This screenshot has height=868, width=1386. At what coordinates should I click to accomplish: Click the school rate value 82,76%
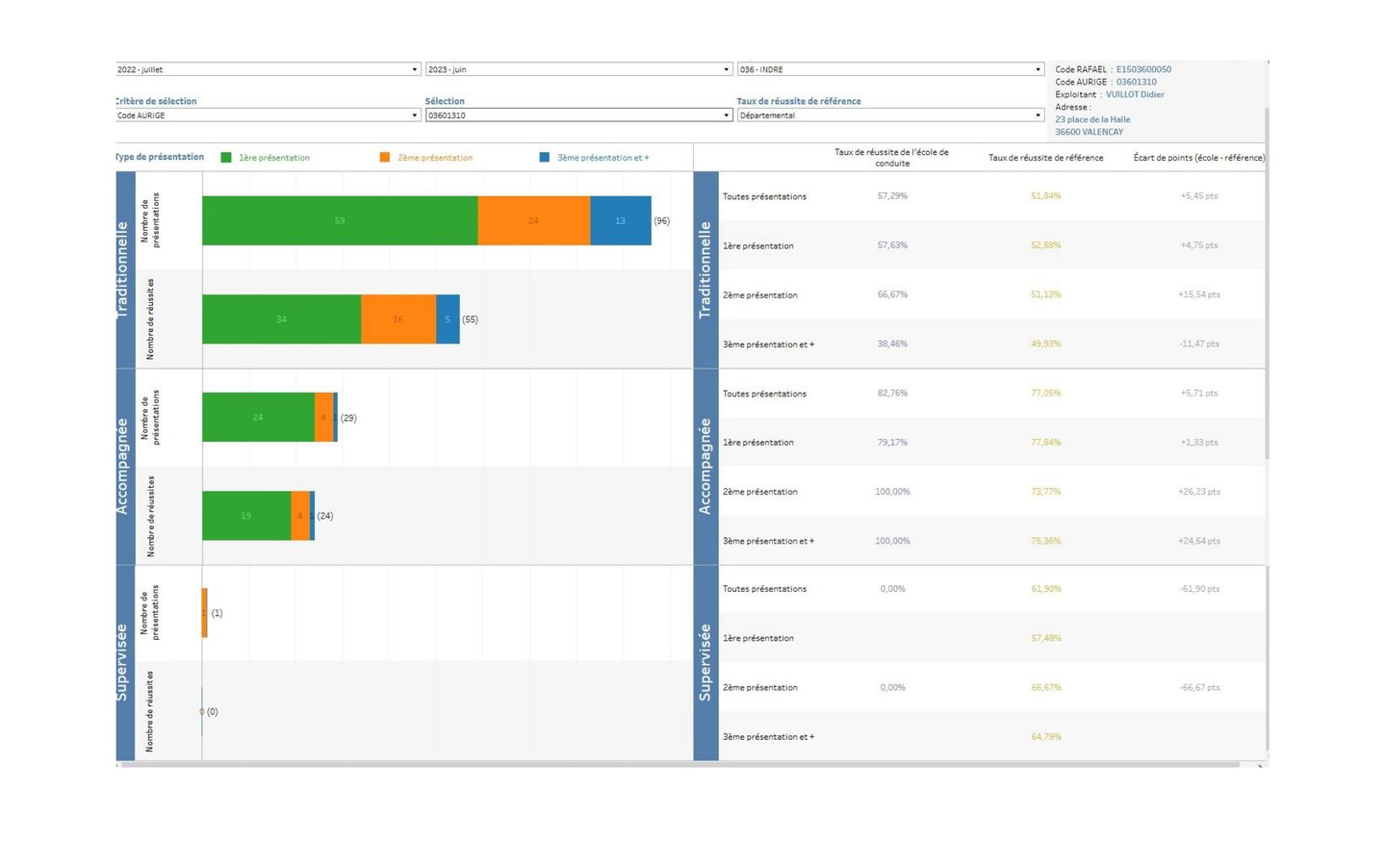(892, 393)
